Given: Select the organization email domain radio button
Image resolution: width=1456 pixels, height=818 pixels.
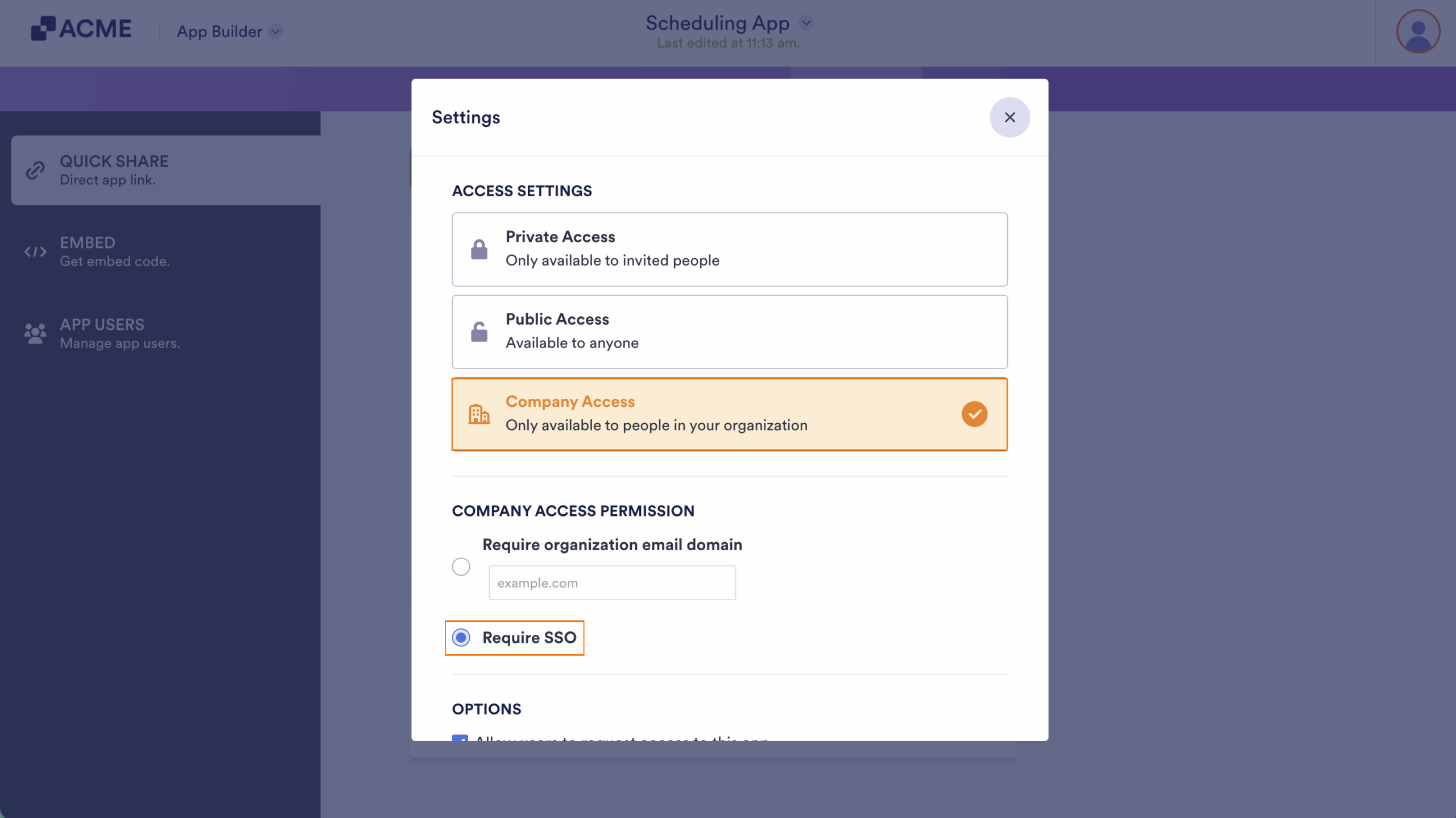Looking at the screenshot, I should pyautogui.click(x=461, y=566).
